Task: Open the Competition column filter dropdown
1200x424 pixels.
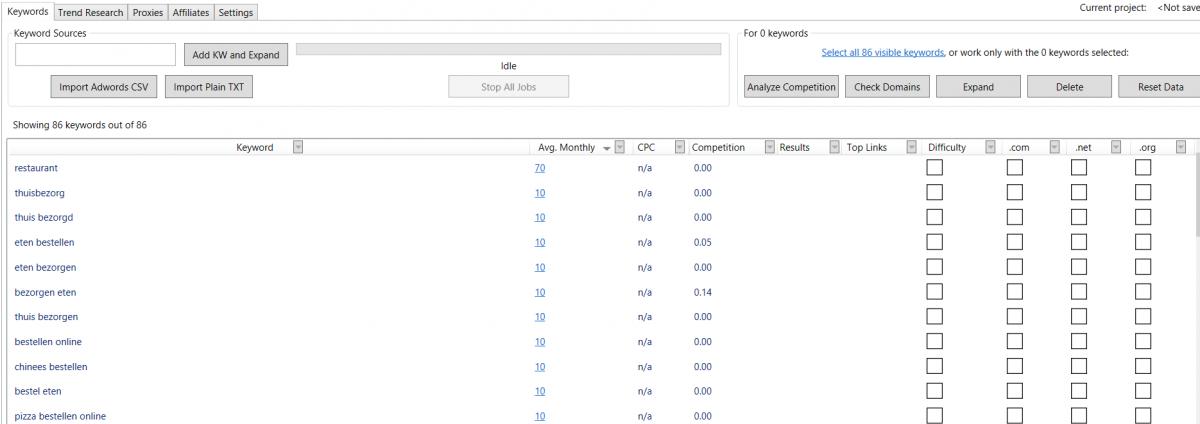Action: pos(769,148)
